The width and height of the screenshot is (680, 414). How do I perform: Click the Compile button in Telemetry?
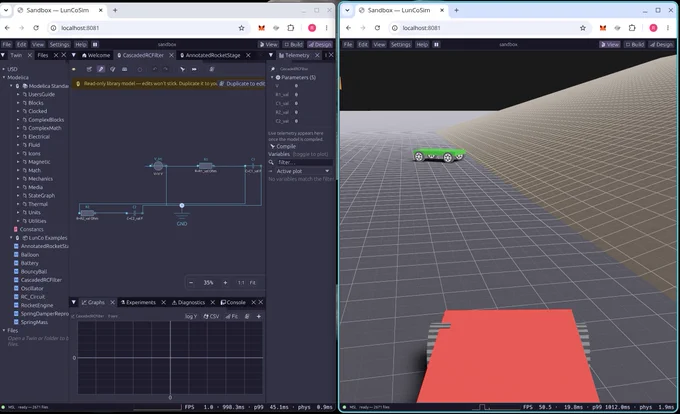pyautogui.click(x=283, y=147)
